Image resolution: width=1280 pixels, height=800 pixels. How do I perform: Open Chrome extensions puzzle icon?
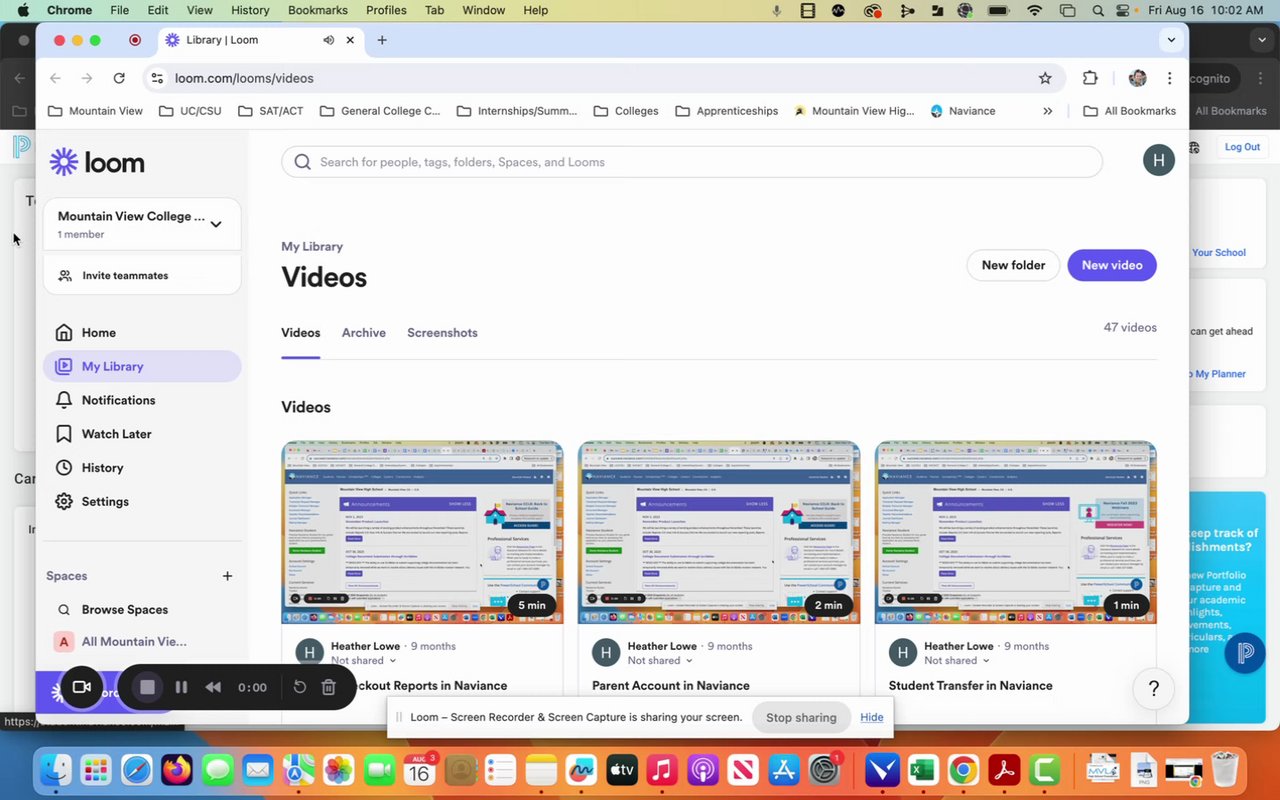tap(1090, 78)
